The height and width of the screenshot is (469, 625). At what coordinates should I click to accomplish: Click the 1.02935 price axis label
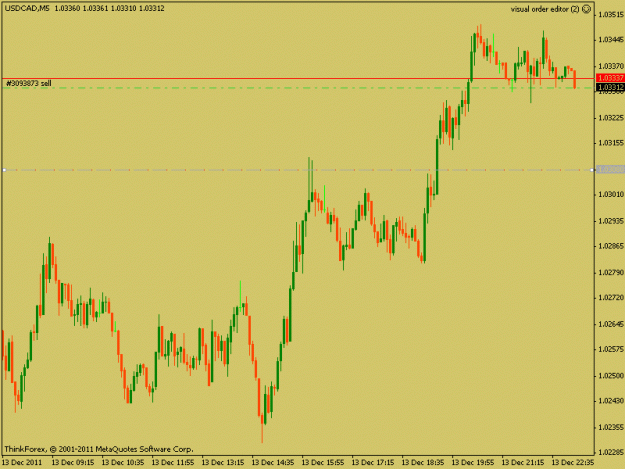pos(611,221)
